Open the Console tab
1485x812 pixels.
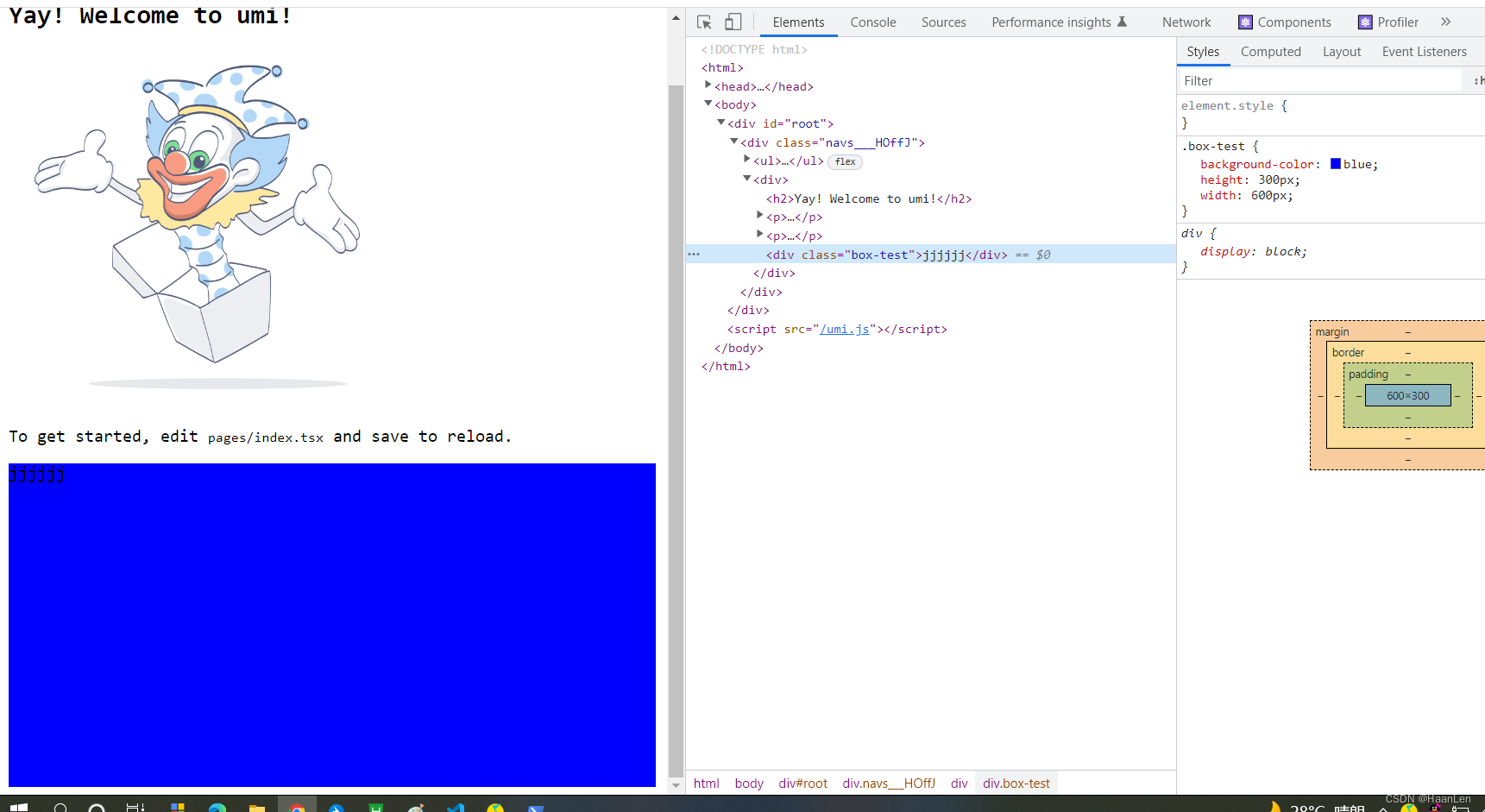tap(873, 22)
